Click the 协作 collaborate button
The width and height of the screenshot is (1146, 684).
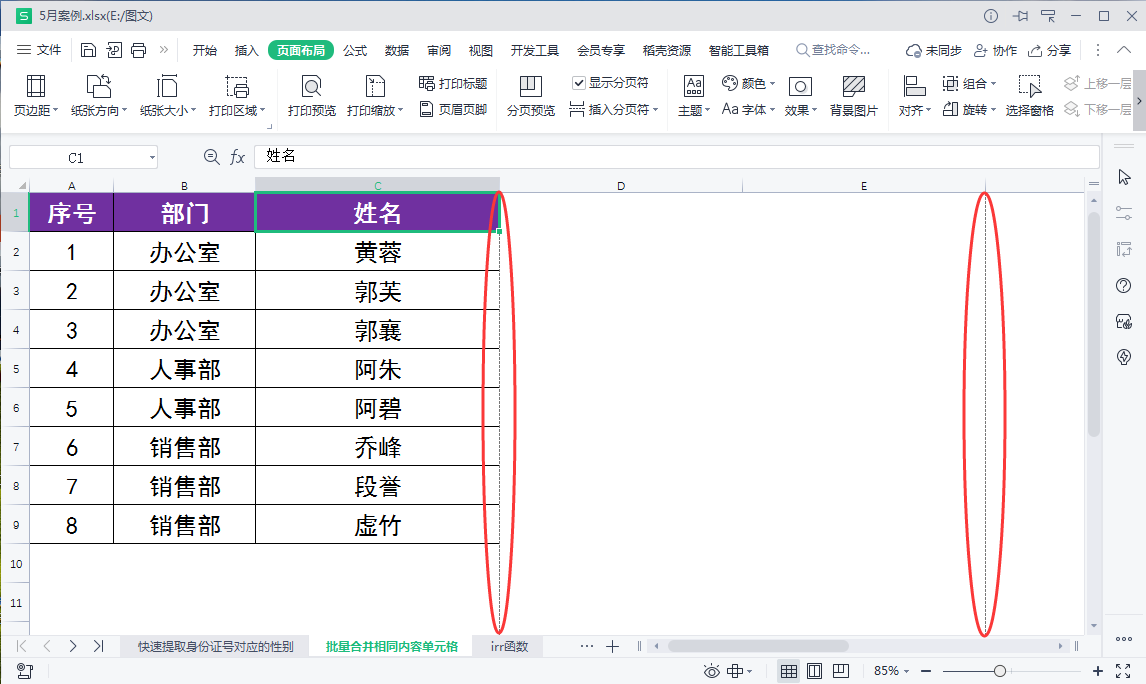(995, 50)
